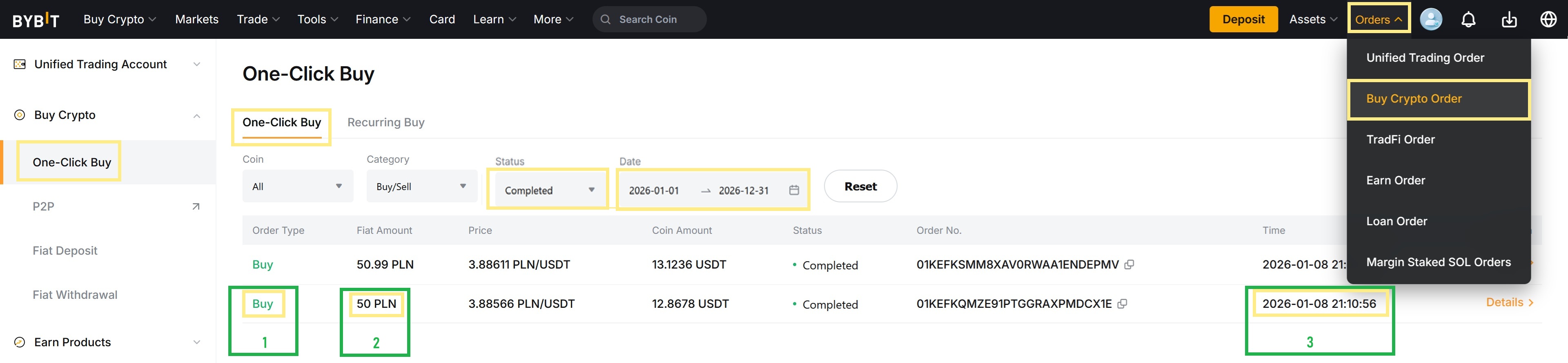Select Buy Crypto Order from menu
The height and width of the screenshot is (363, 1568).
[1438, 99]
